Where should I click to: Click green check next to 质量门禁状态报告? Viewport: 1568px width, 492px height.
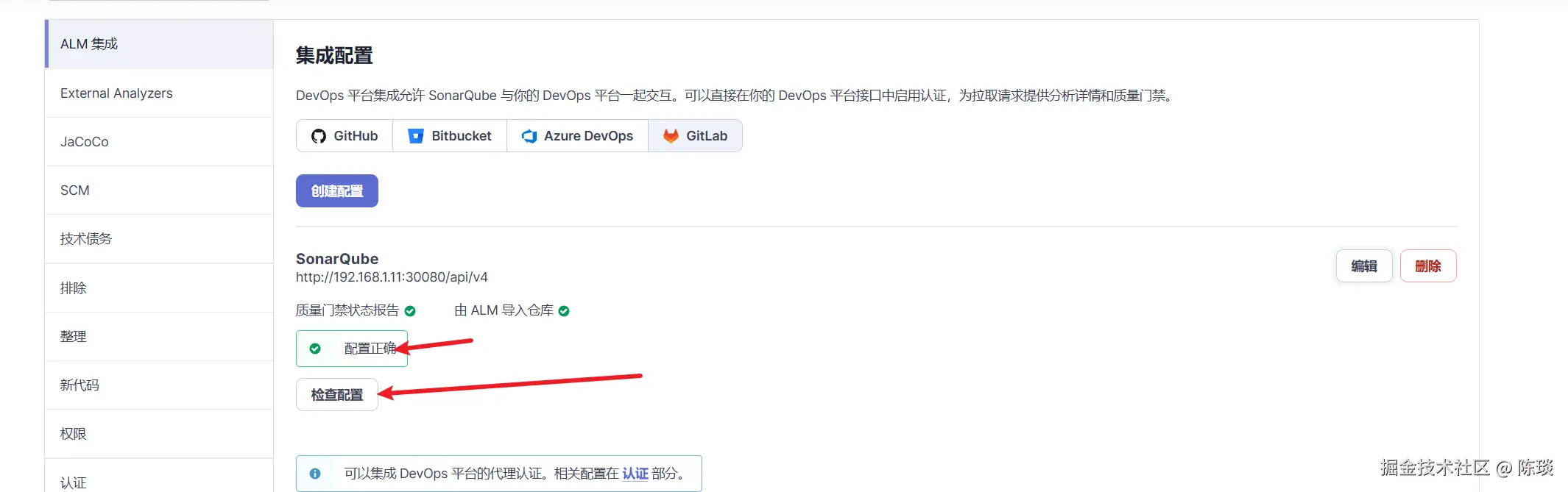click(x=410, y=311)
